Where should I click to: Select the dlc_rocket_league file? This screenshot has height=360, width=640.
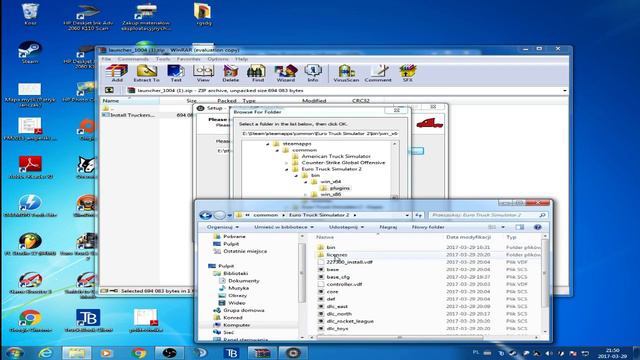pos(350,321)
